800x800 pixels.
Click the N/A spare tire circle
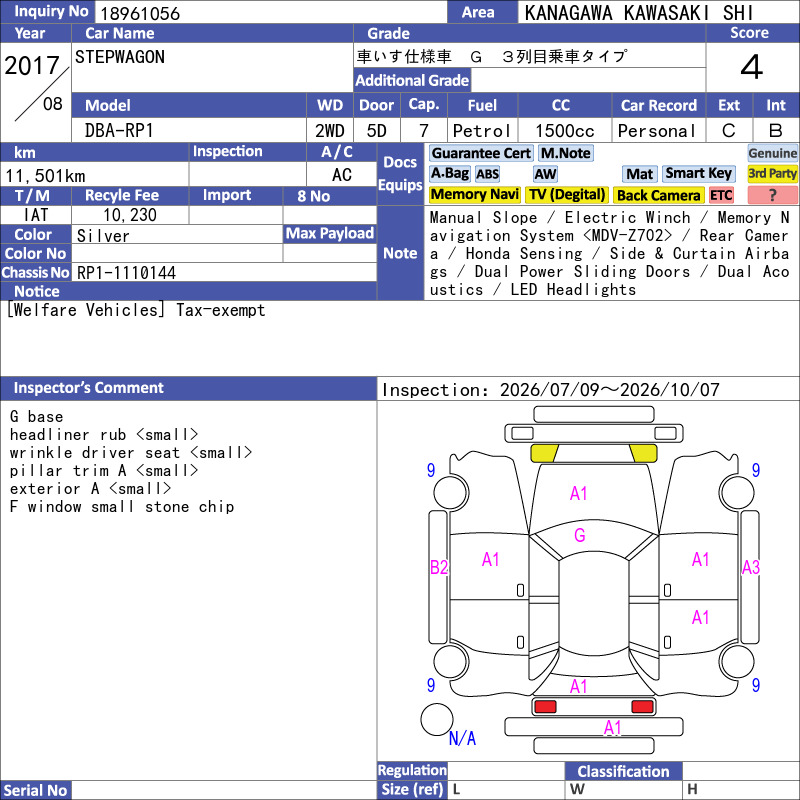point(437,719)
